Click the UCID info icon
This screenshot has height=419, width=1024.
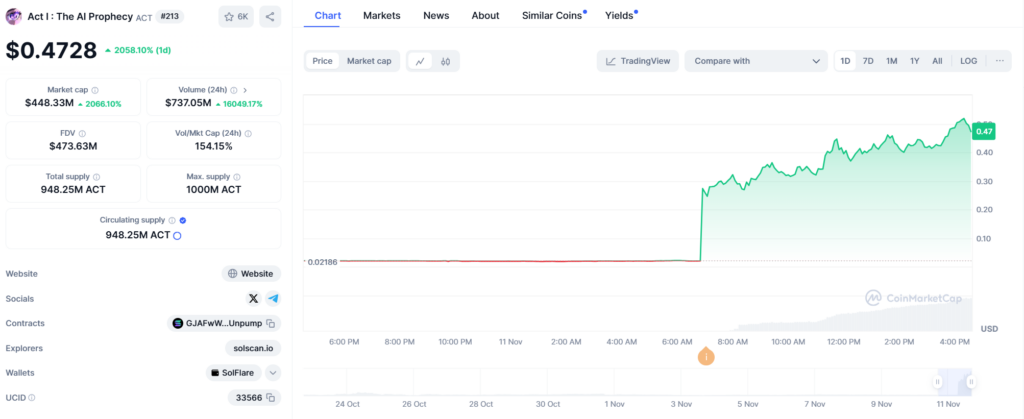(31, 397)
